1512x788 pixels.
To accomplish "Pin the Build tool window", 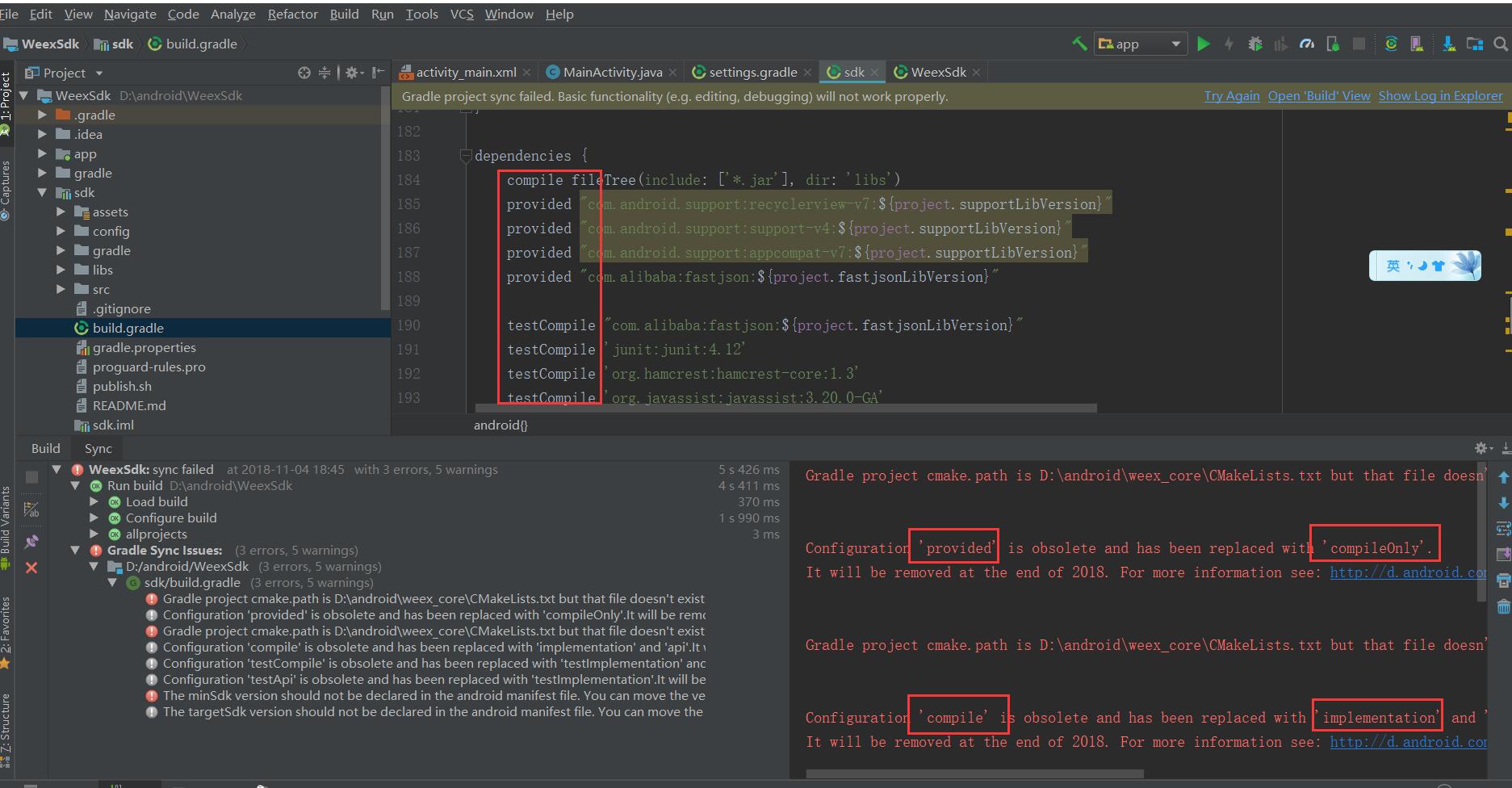I will tap(32, 541).
